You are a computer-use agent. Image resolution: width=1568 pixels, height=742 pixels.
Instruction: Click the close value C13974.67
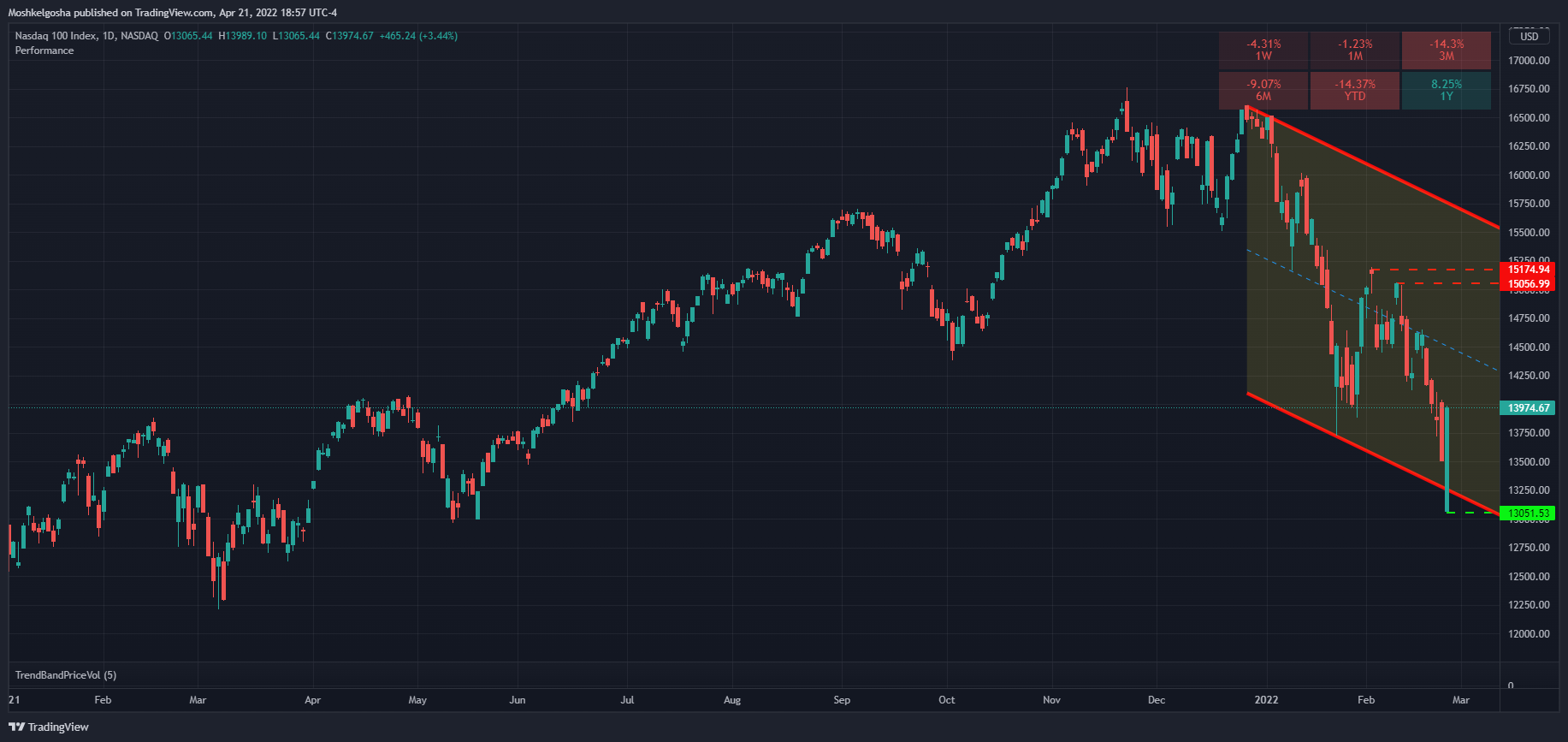(x=350, y=36)
